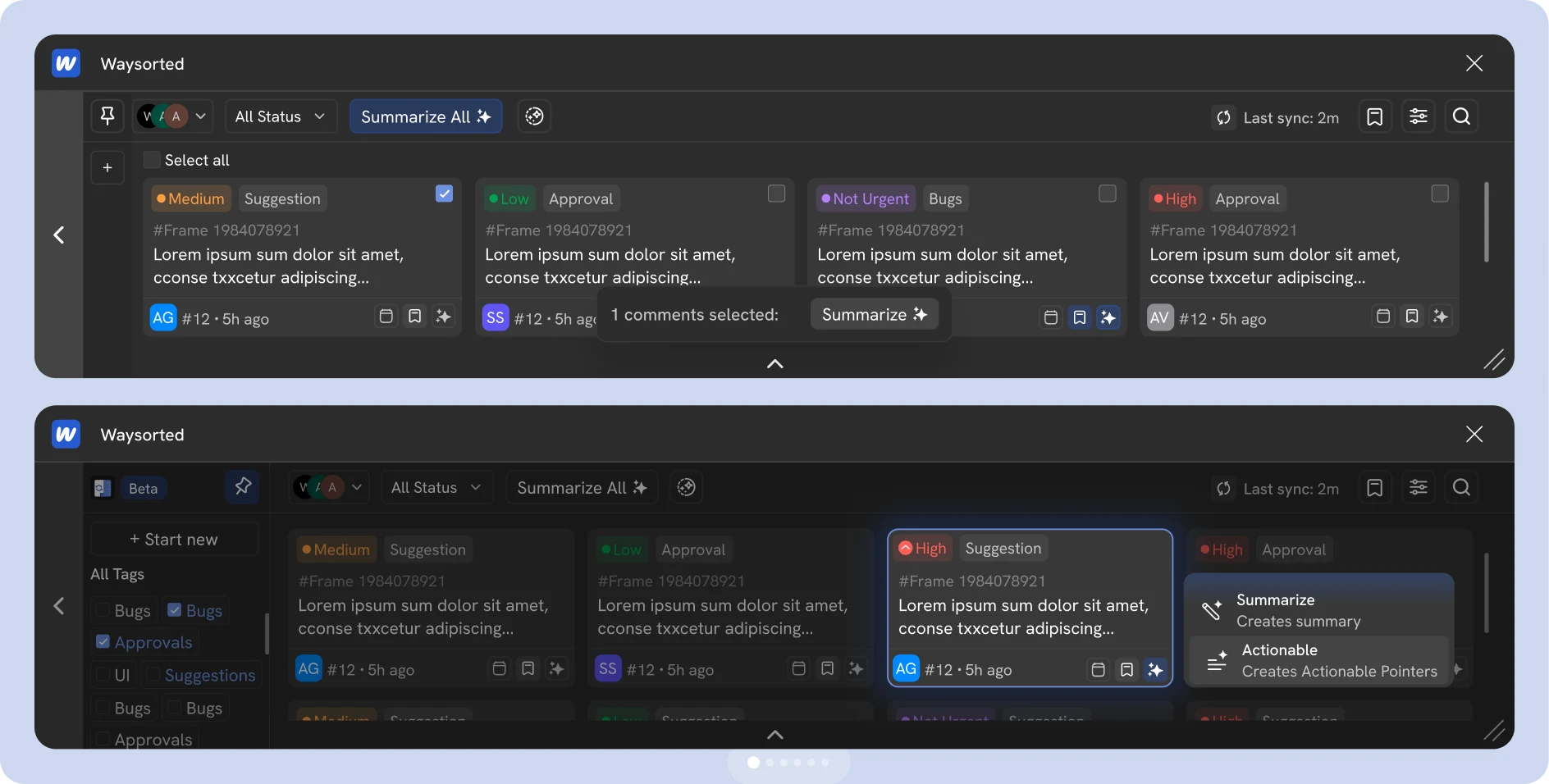The width and height of the screenshot is (1549, 784).
Task: Choose Actionable from the popup menu
Action: point(1319,660)
